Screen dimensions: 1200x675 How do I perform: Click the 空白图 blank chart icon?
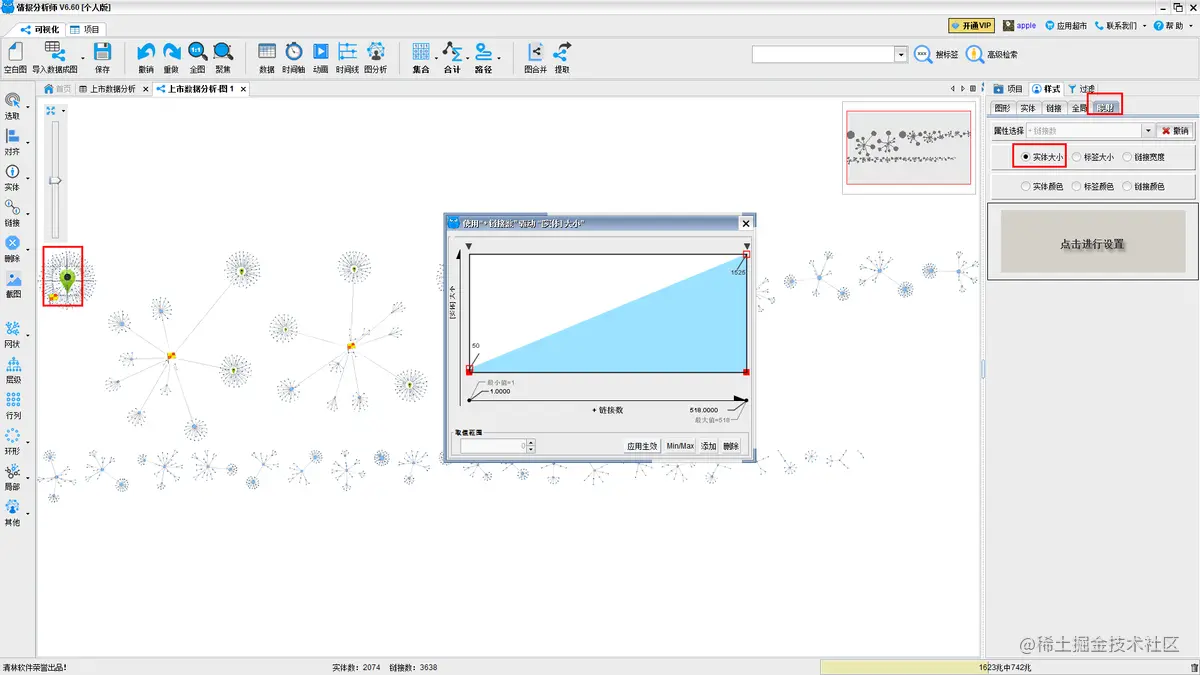[x=14, y=52]
